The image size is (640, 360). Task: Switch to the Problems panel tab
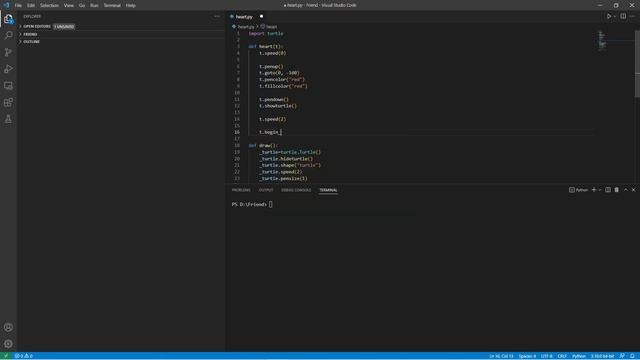241,190
